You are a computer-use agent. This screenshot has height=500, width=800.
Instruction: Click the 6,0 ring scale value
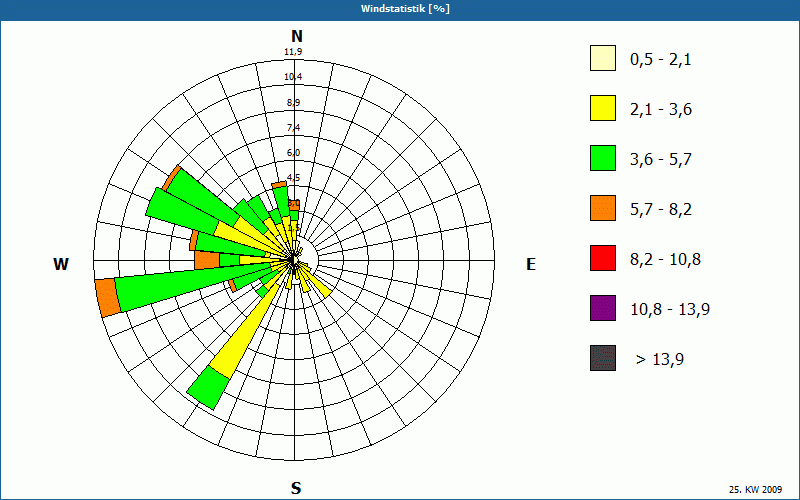tap(293, 153)
